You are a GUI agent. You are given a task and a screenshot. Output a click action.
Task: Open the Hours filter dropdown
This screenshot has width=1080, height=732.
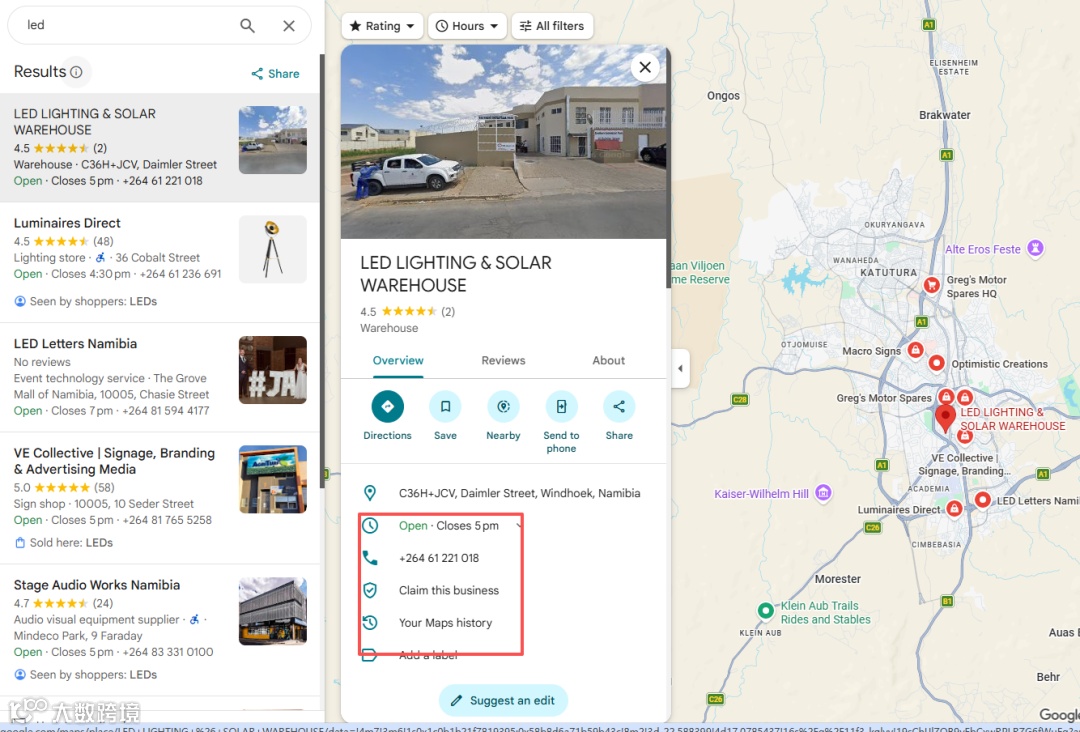click(x=467, y=26)
